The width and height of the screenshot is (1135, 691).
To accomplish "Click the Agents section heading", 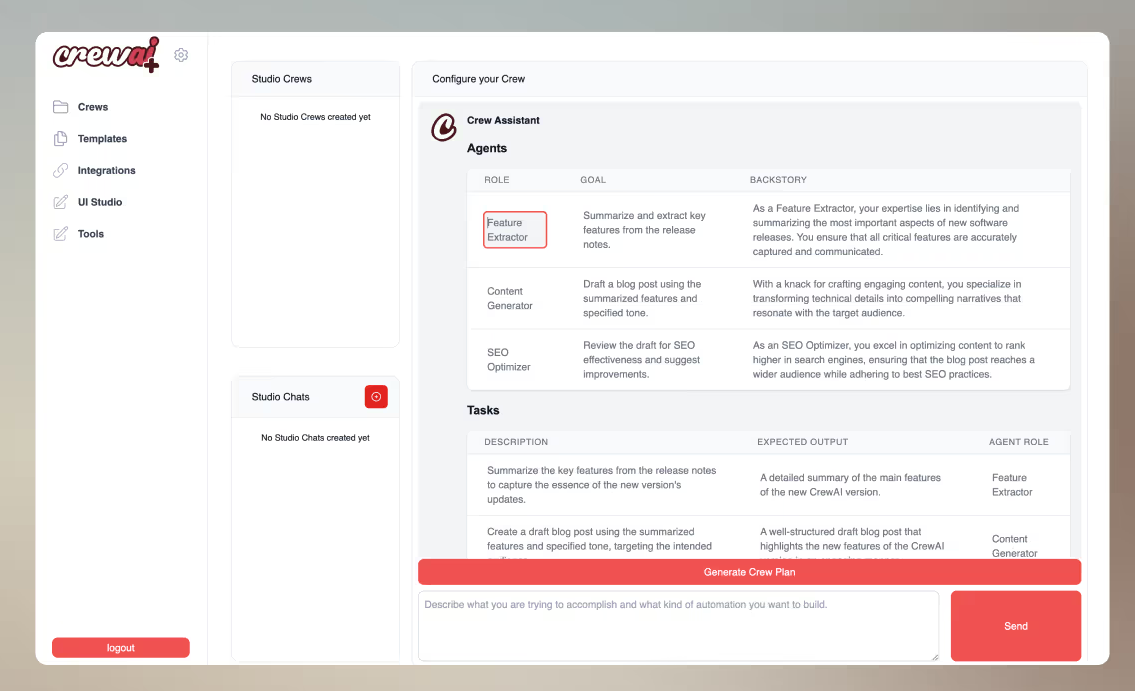I will [486, 148].
